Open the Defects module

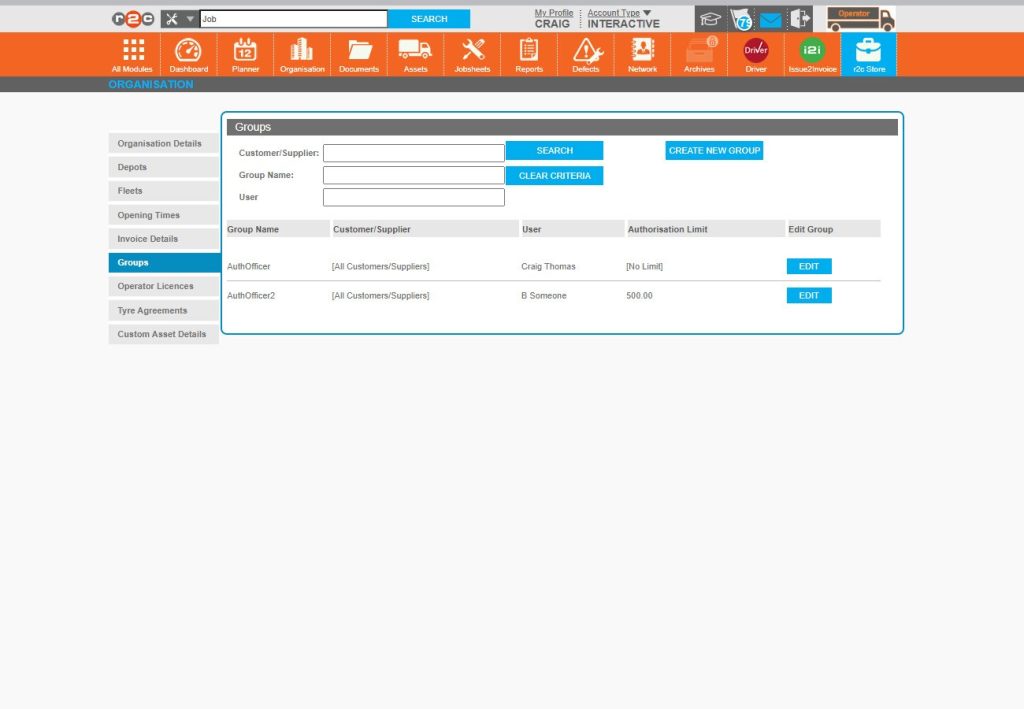tap(586, 55)
